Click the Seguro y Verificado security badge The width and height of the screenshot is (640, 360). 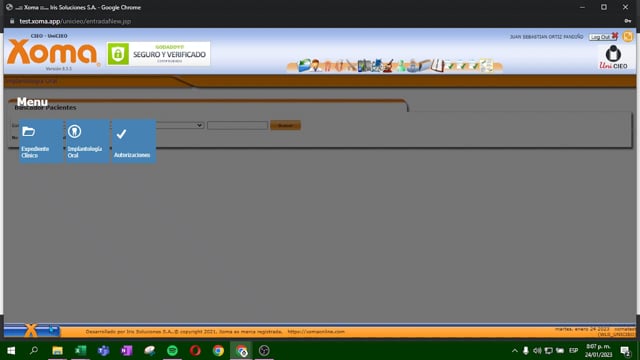point(158,53)
